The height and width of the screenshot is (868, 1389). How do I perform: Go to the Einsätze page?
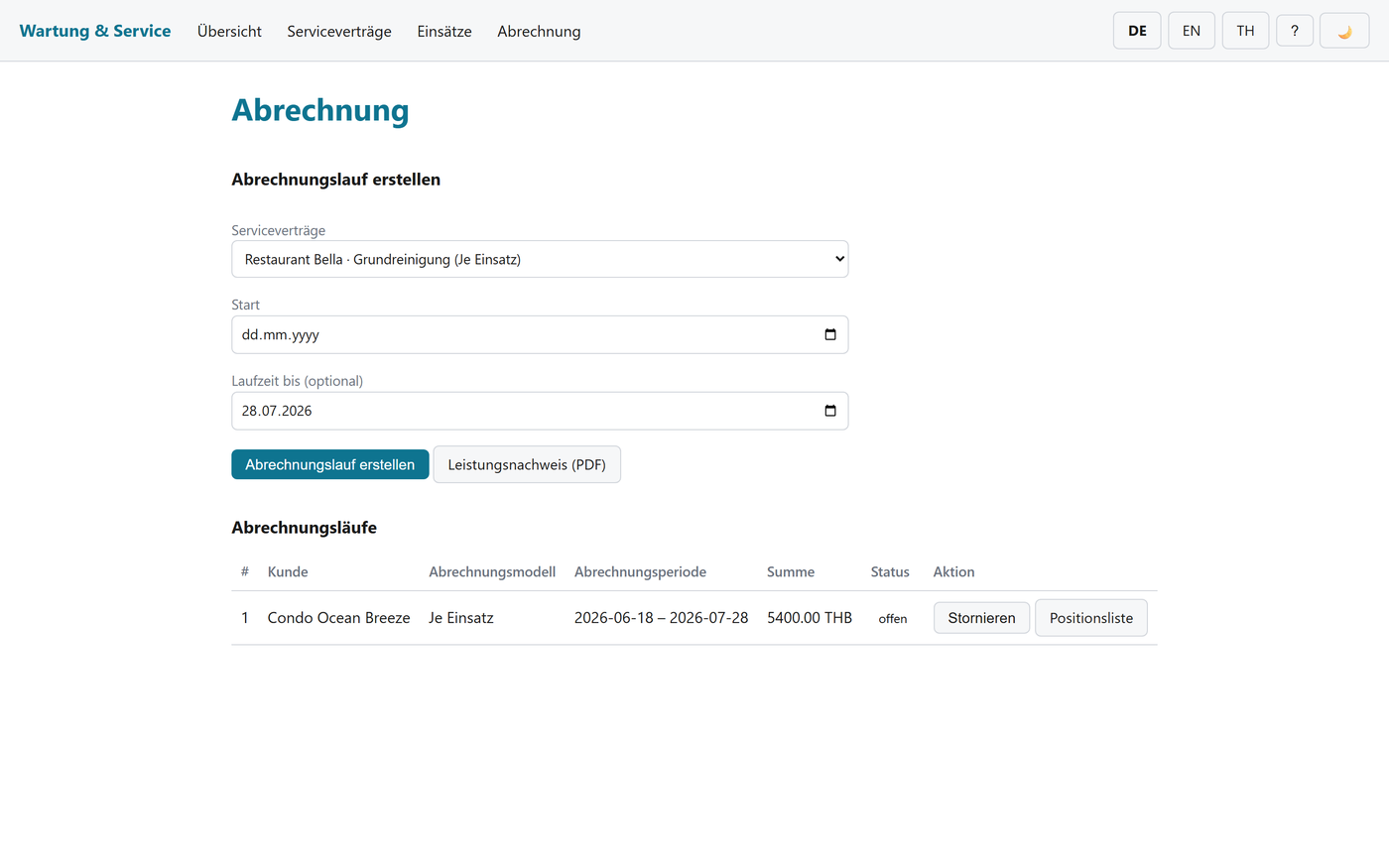(444, 31)
